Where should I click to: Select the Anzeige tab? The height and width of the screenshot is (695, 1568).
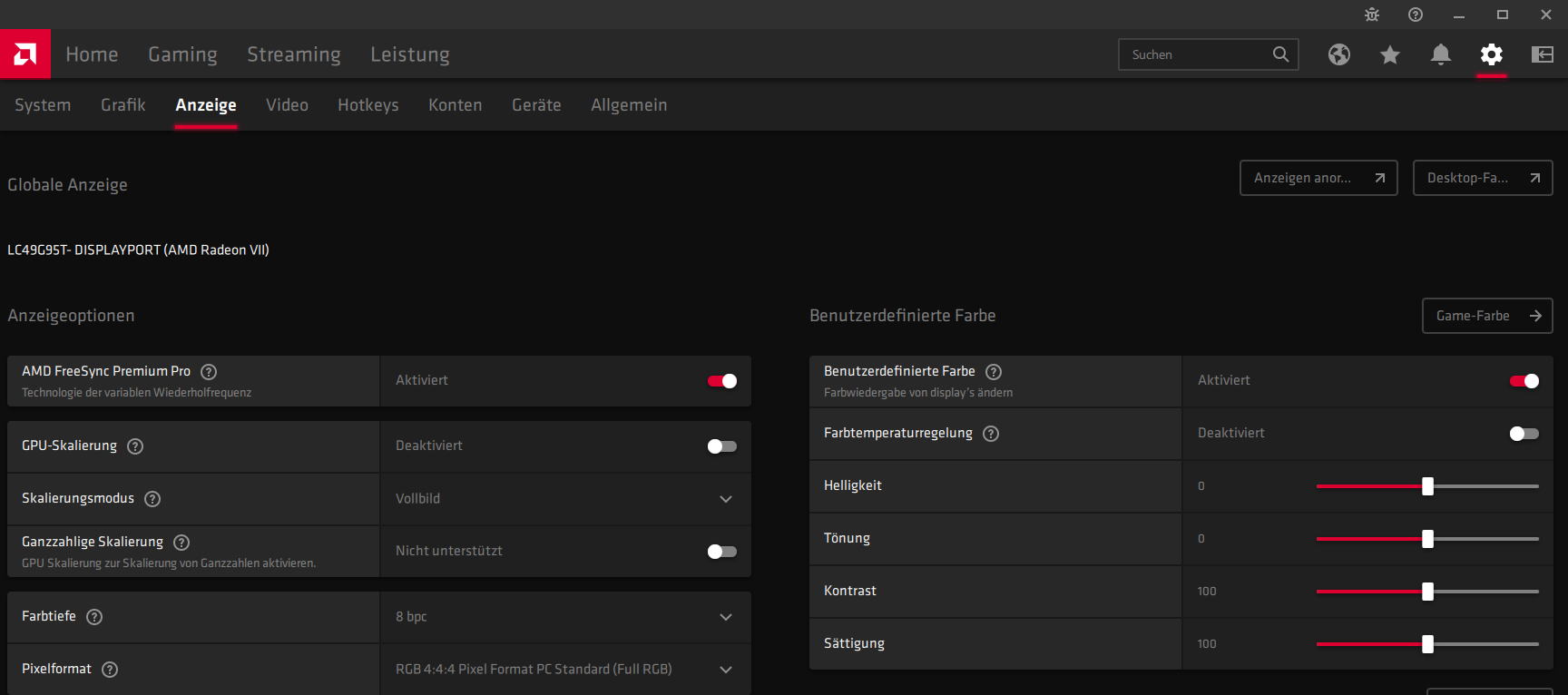point(206,105)
